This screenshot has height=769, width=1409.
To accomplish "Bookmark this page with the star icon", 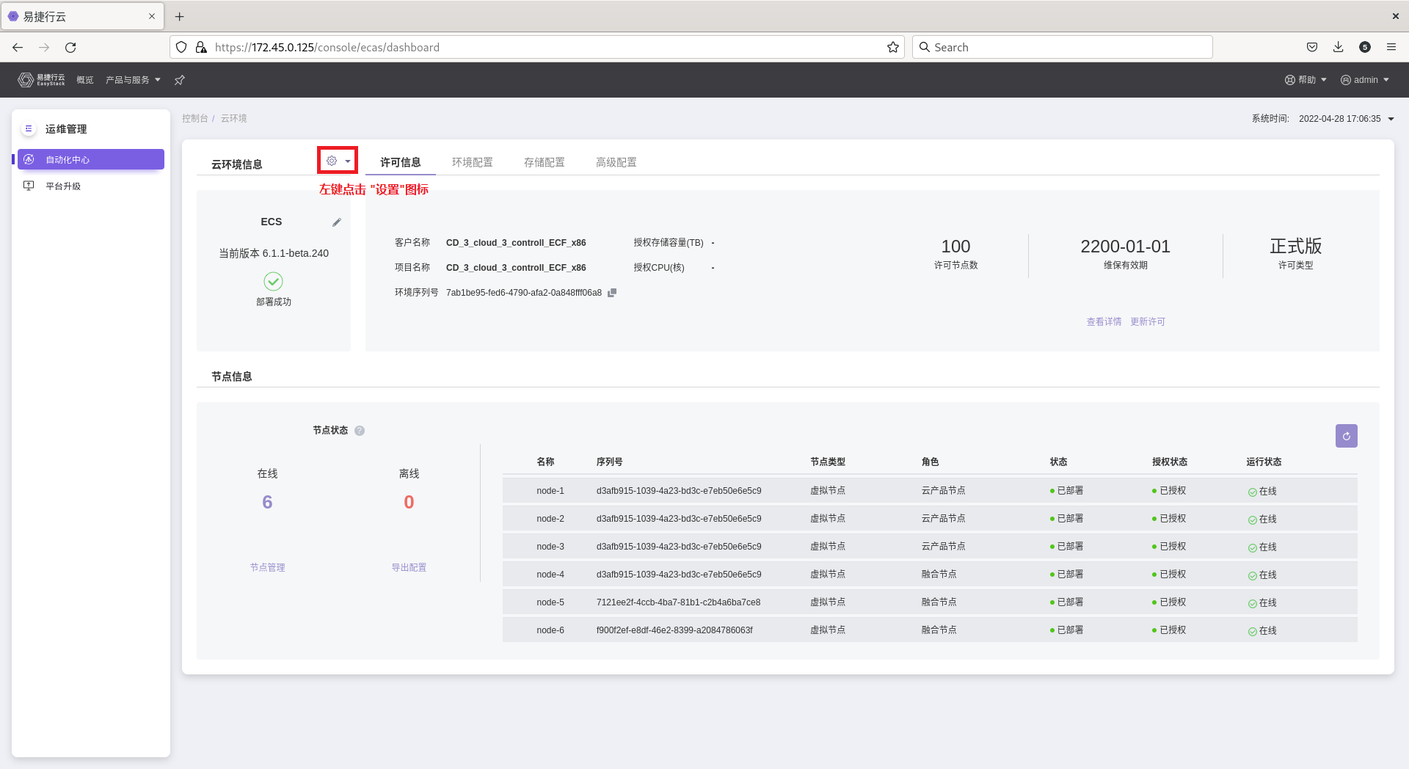I will click(892, 47).
